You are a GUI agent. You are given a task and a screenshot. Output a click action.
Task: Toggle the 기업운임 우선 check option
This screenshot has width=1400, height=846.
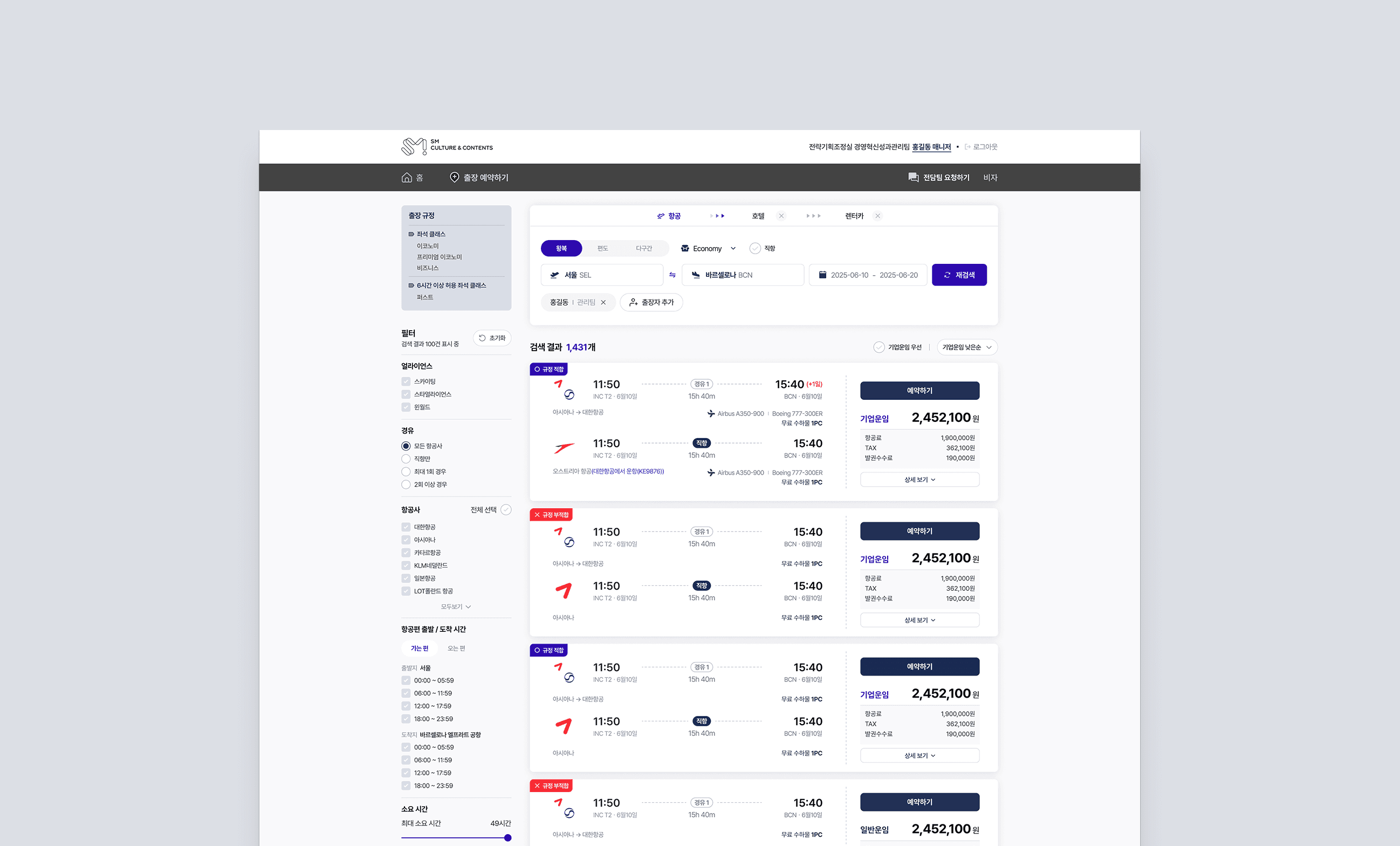(879, 347)
